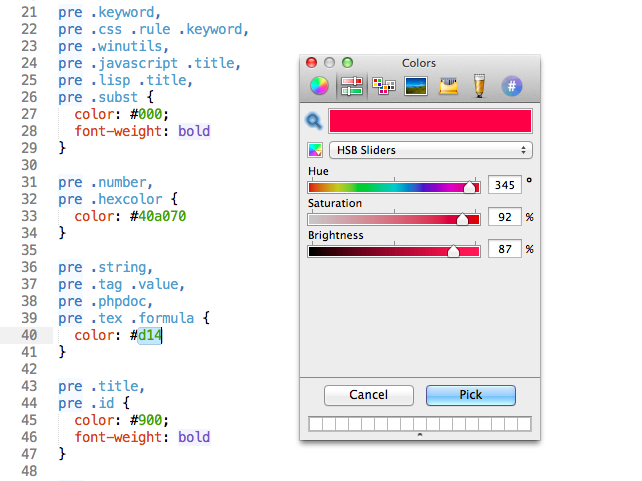Click the Hue slider thumb
This screenshot has height=481, width=642.
coord(470,187)
